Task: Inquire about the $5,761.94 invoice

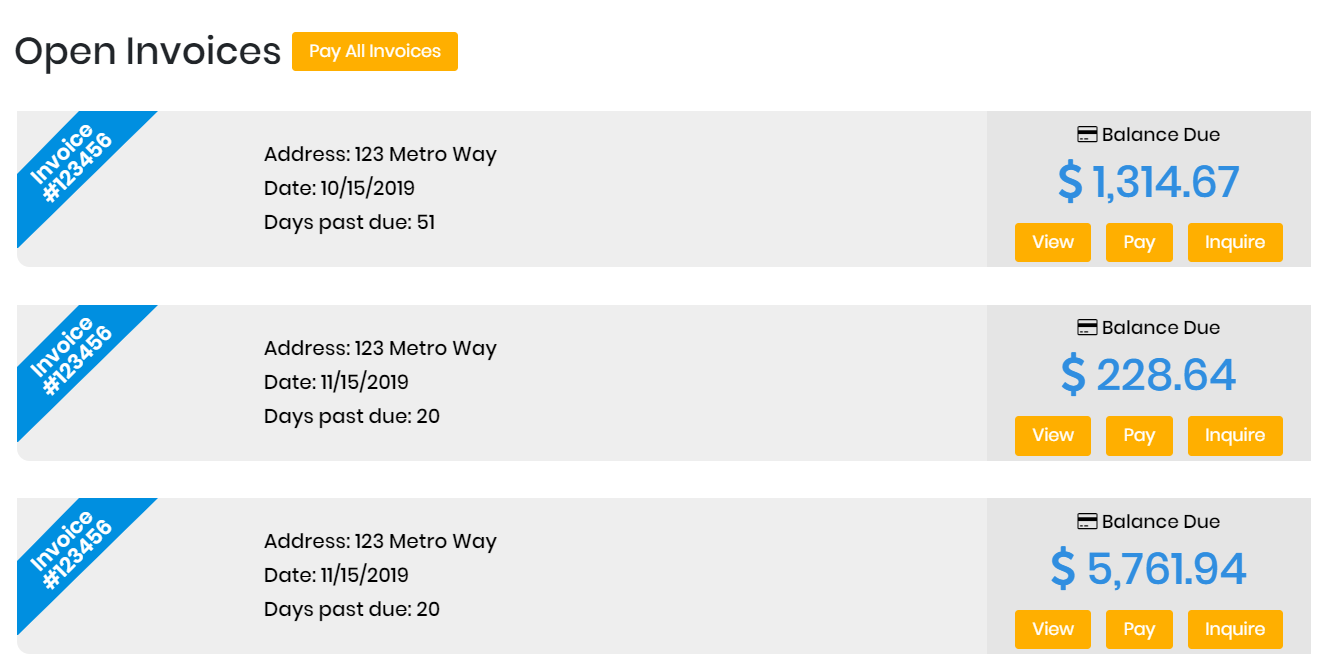Action: (1235, 629)
